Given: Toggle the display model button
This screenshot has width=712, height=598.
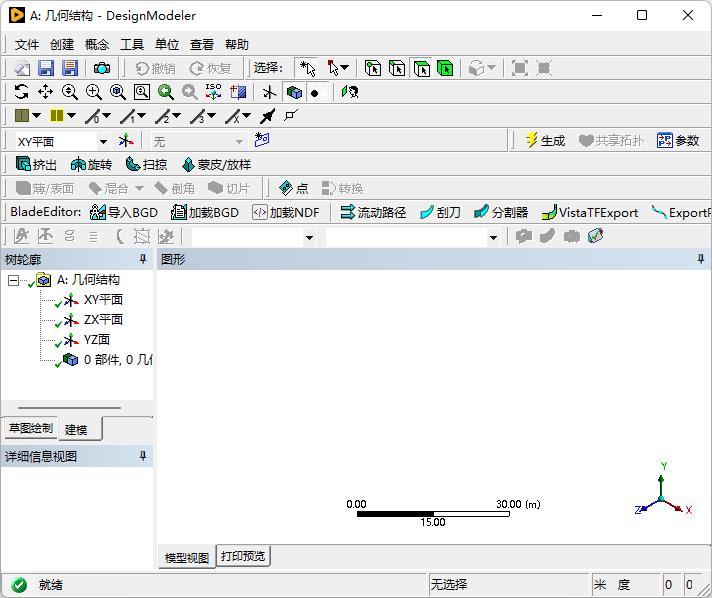Looking at the screenshot, I should tap(294, 92).
